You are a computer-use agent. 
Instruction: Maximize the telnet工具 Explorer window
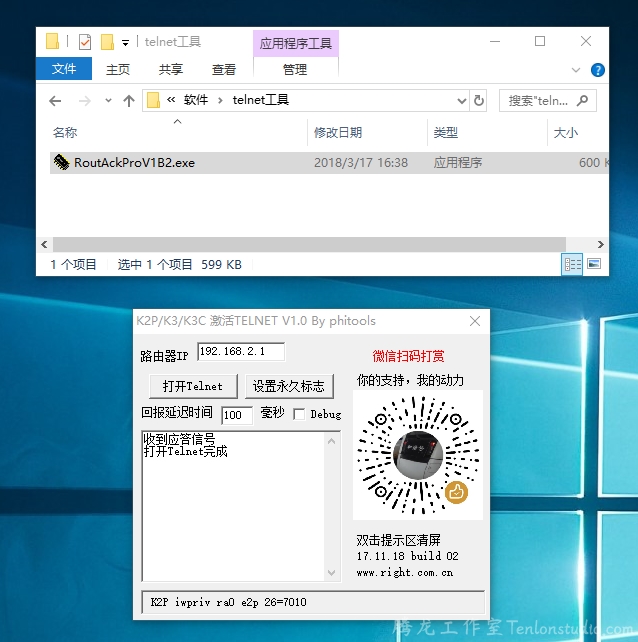[540, 41]
